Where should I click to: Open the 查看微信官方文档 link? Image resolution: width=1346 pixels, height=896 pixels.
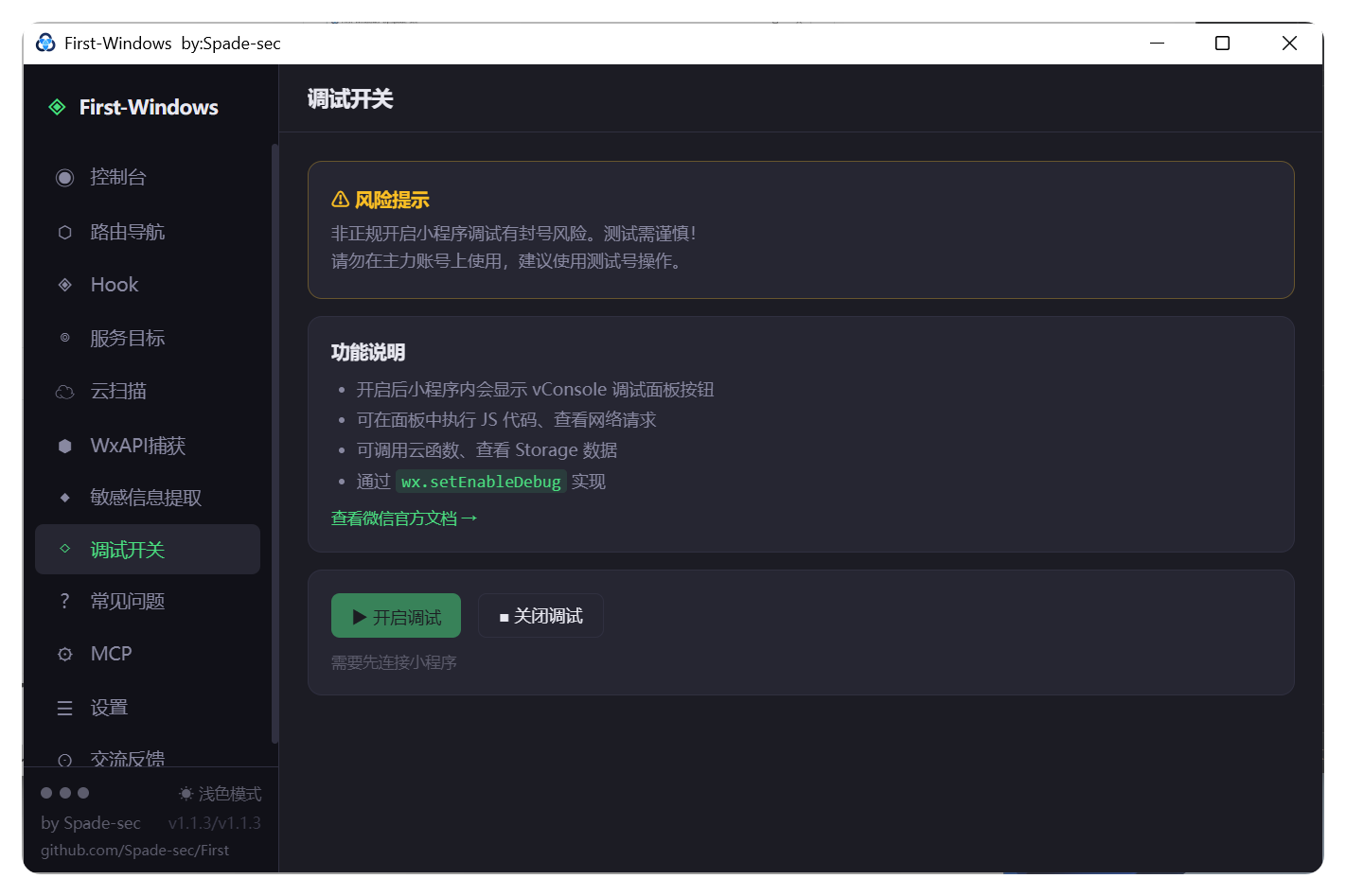pyautogui.click(x=404, y=518)
